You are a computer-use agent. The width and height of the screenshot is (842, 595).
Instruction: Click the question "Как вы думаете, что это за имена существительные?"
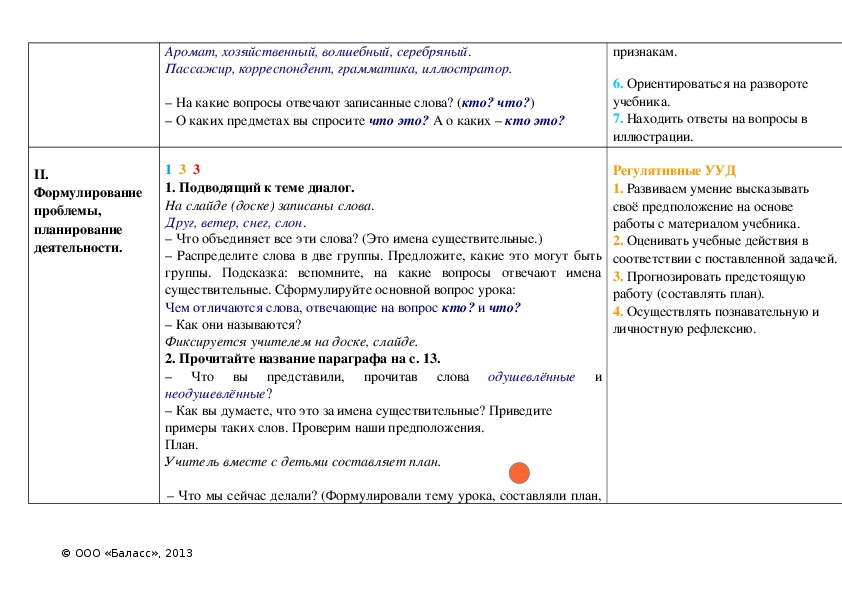(x=330, y=411)
